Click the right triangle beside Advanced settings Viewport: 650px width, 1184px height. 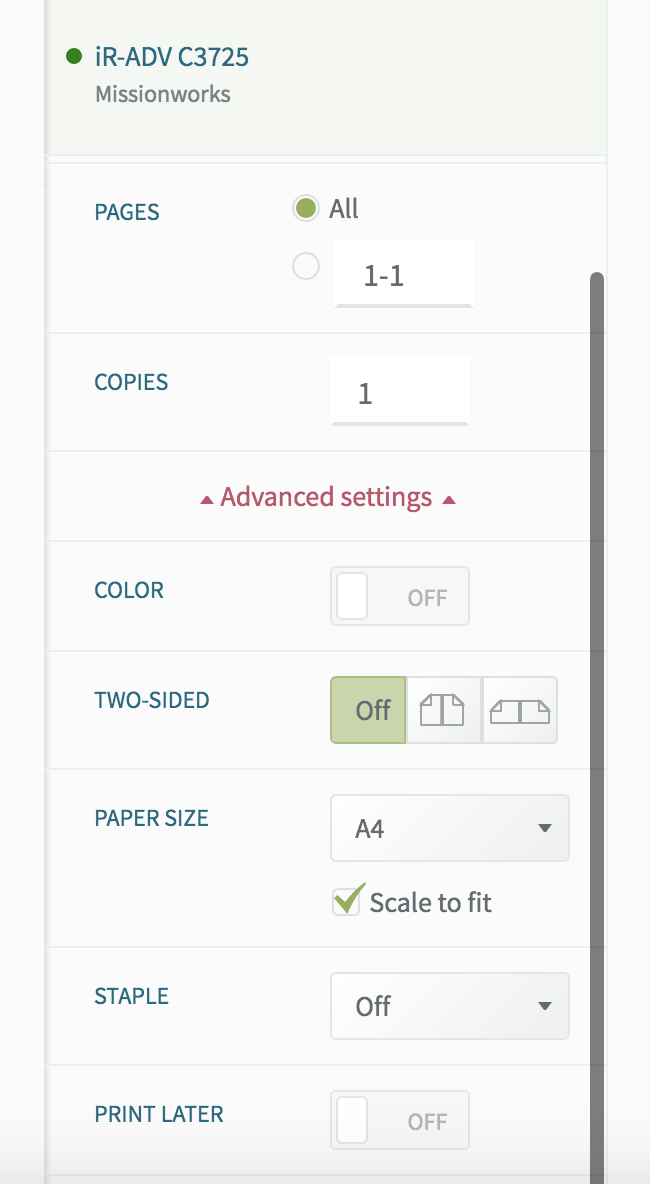pyautogui.click(x=448, y=500)
